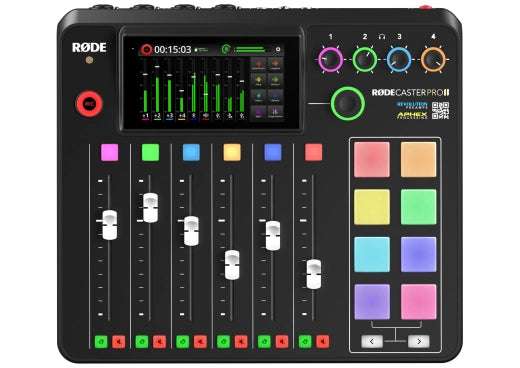
Task: Click the large green-ringed main encoder knob
Action: [348, 104]
